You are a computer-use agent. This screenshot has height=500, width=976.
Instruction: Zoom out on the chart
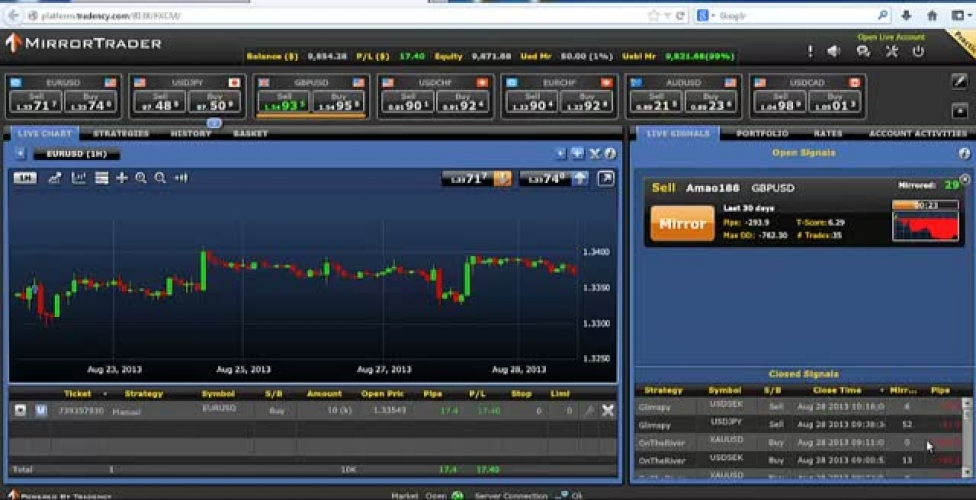click(160, 178)
